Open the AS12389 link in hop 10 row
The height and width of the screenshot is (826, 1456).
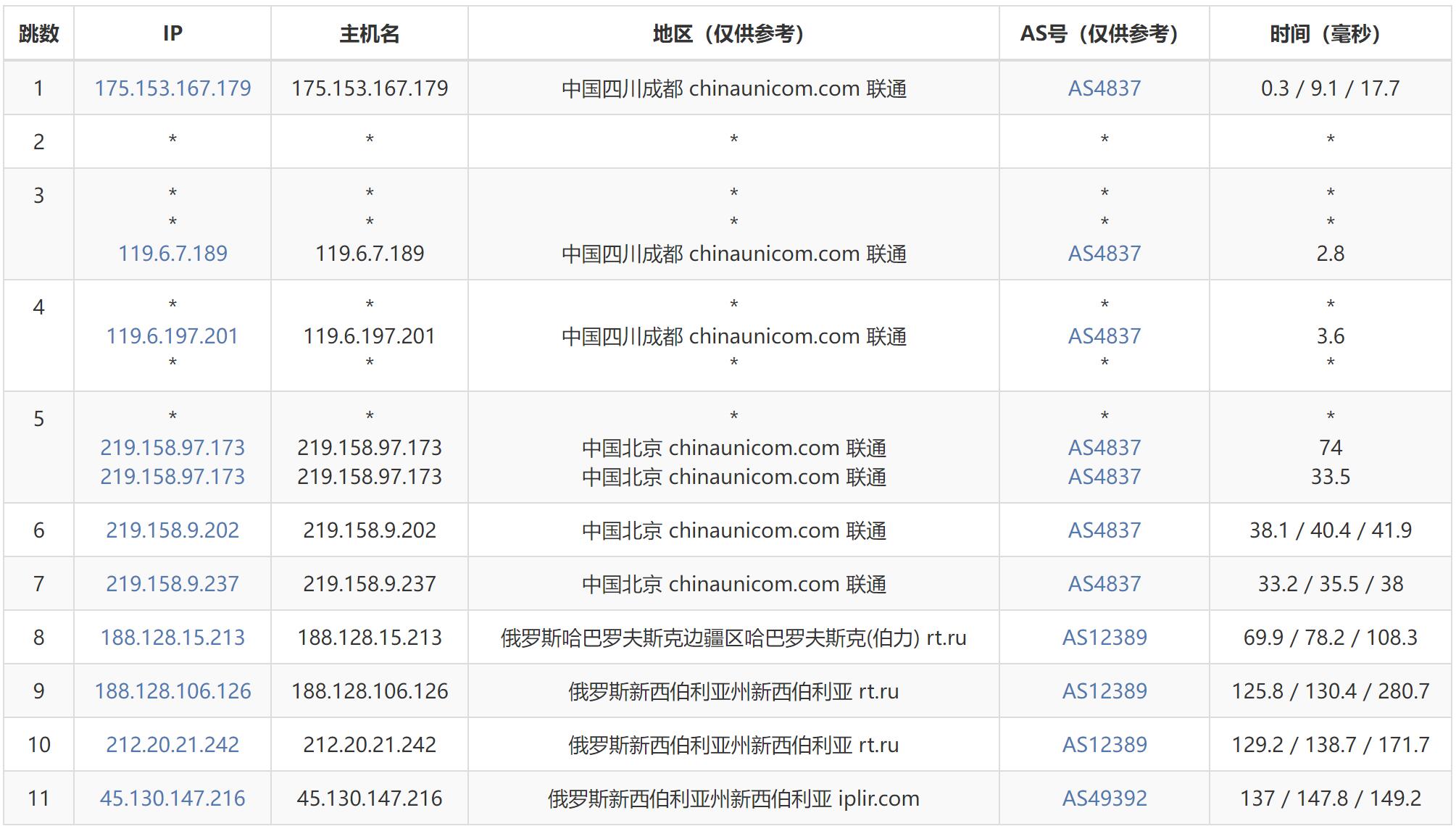click(x=1105, y=745)
